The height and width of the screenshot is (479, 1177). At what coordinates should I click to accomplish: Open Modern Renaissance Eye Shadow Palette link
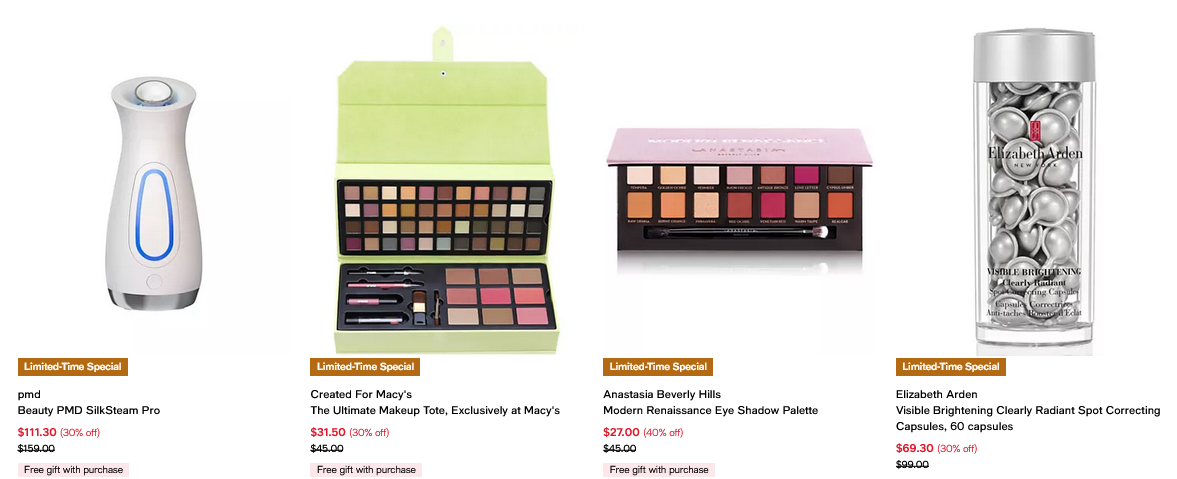(710, 411)
